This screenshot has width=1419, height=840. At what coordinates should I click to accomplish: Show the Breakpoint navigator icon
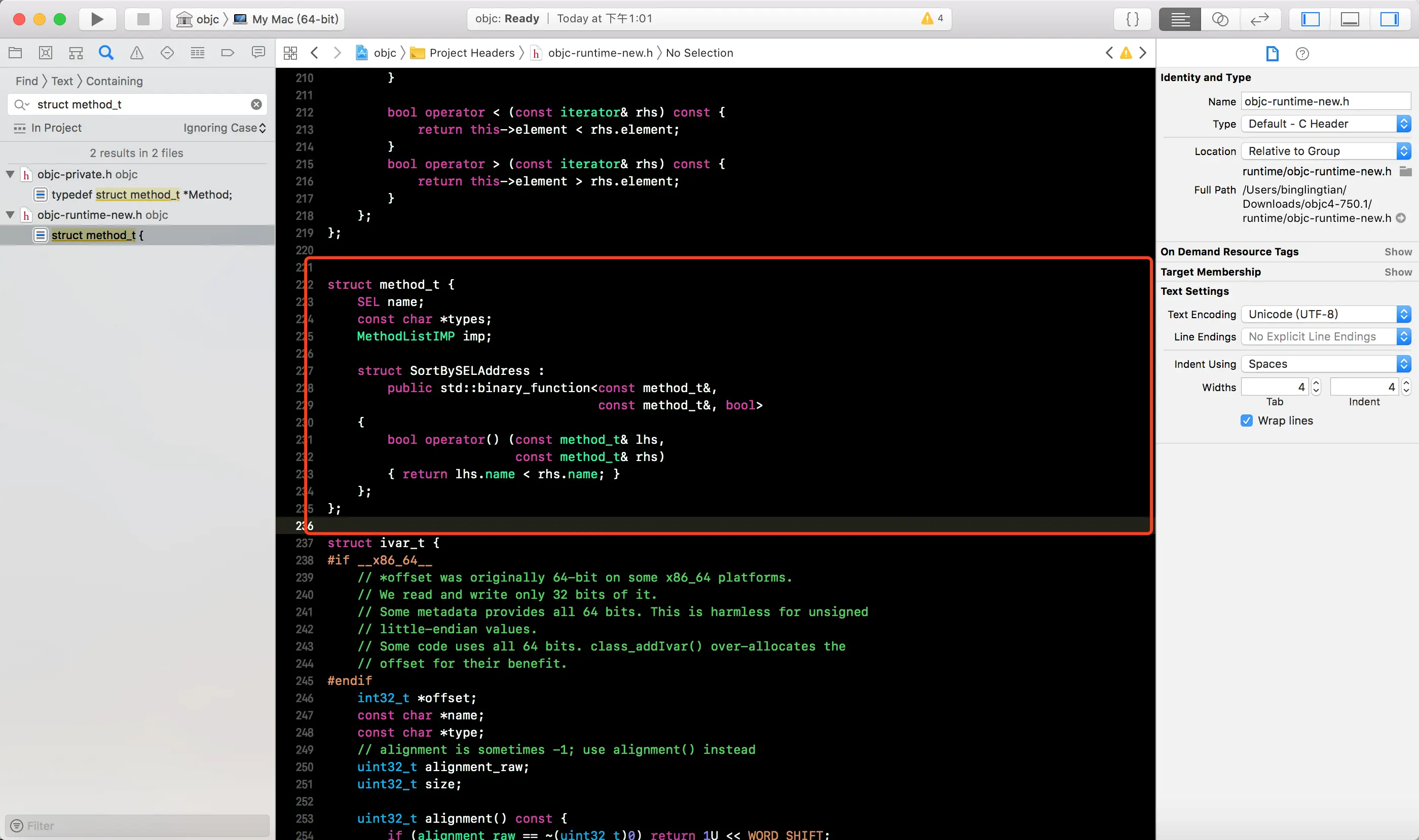[228, 53]
